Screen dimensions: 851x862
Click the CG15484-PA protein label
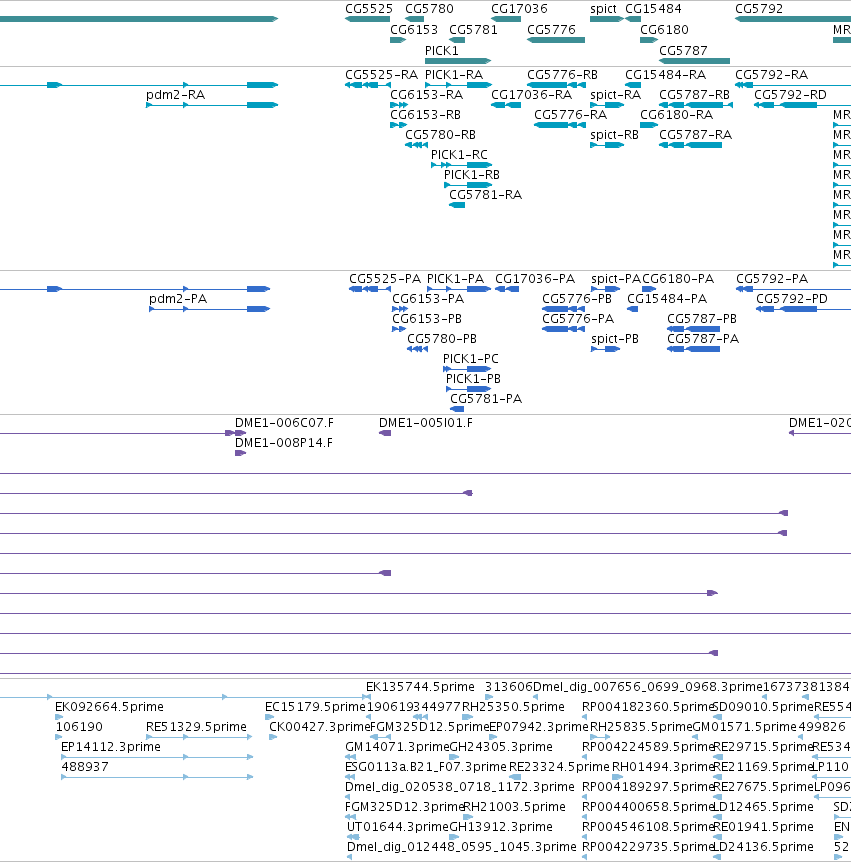[667, 299]
